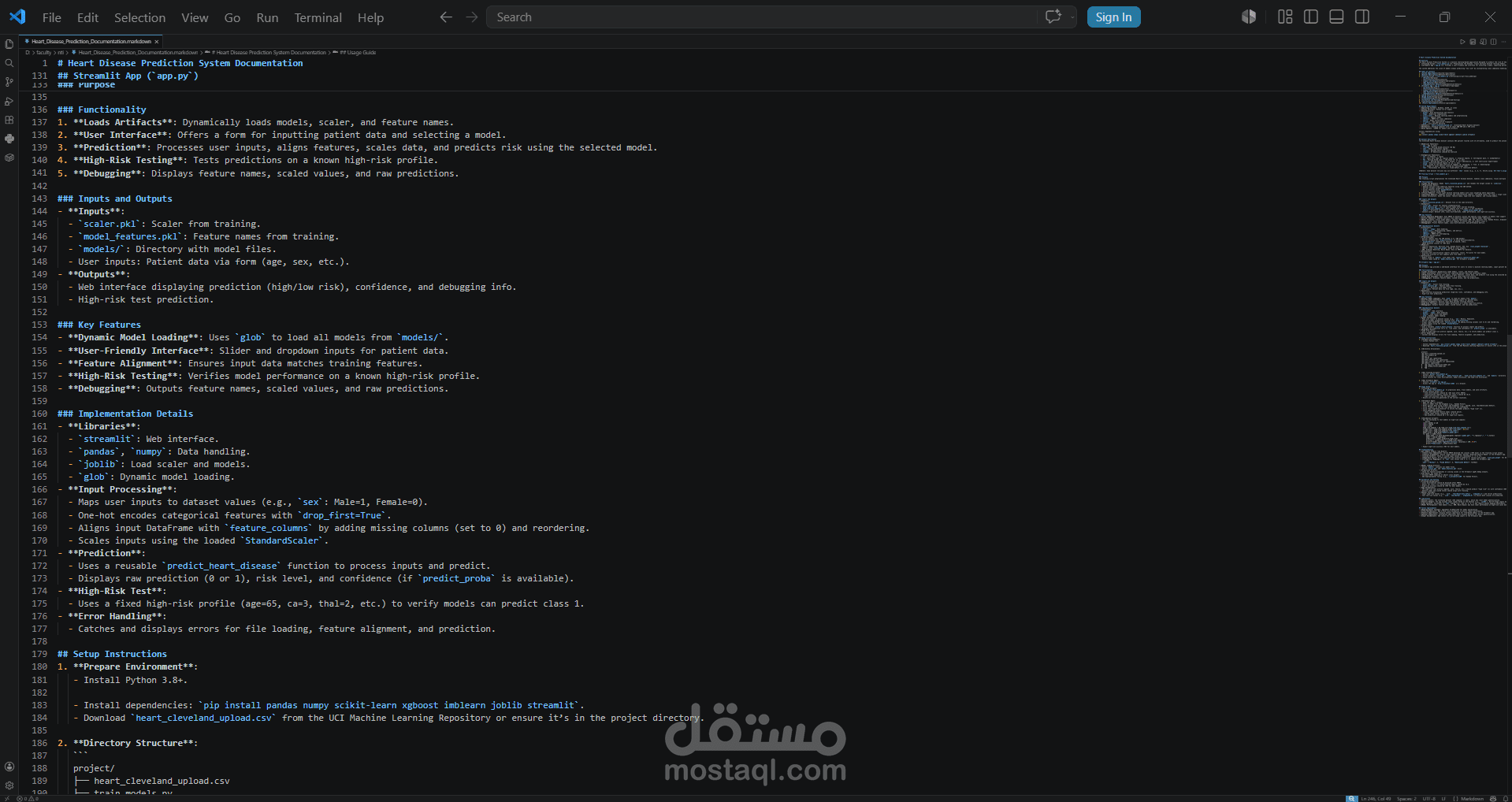Screen dimensions: 1512x802
Task: Open the Extensions view
Action: coord(9,120)
